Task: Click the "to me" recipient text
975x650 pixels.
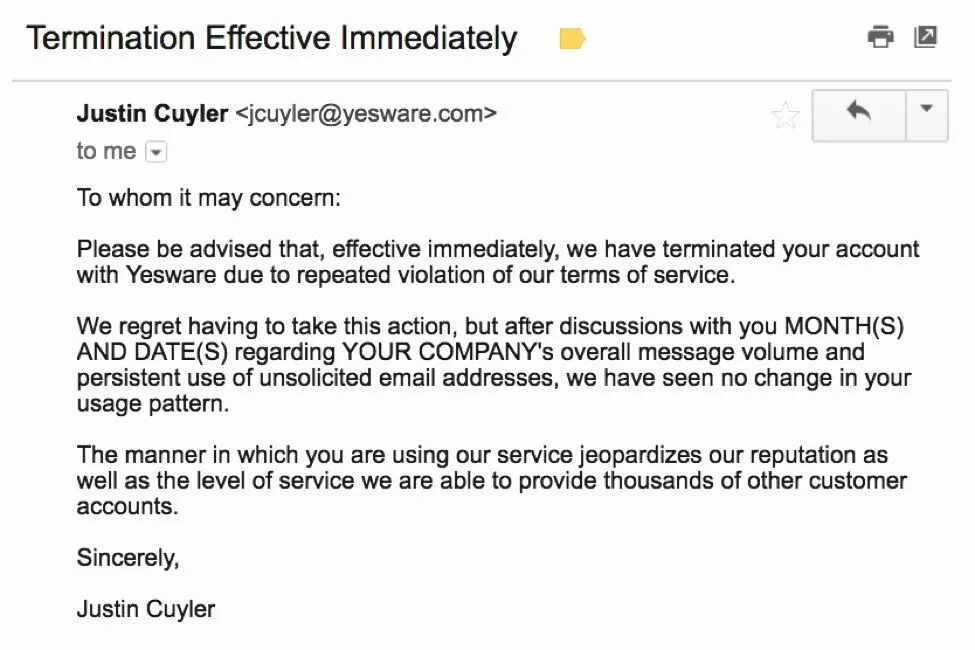Action: (x=106, y=151)
